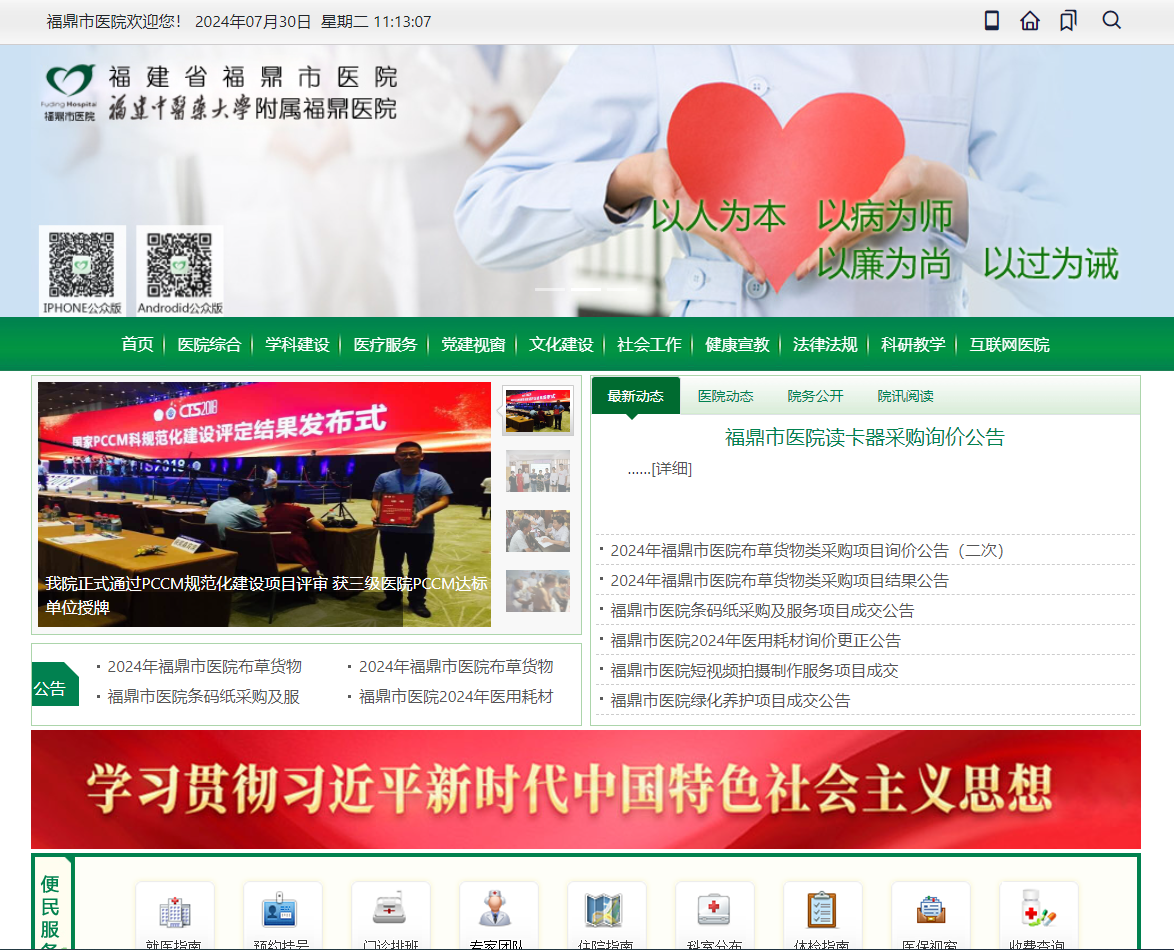
Task: Open 福鼎市医院读卡器采购询价公告 headline
Action: pyautogui.click(x=865, y=437)
